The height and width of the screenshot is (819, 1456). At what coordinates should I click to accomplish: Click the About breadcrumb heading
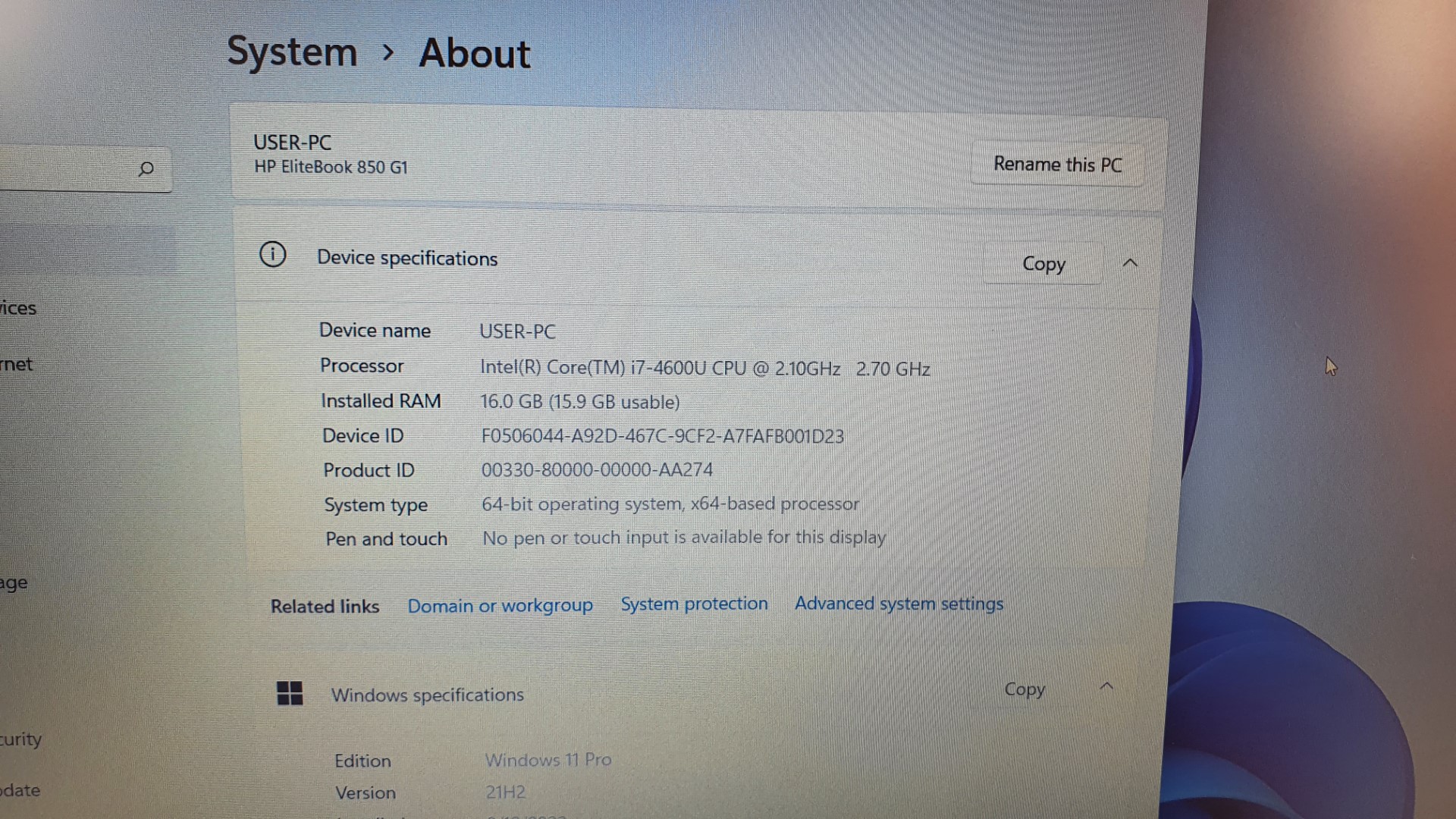pyautogui.click(x=475, y=53)
